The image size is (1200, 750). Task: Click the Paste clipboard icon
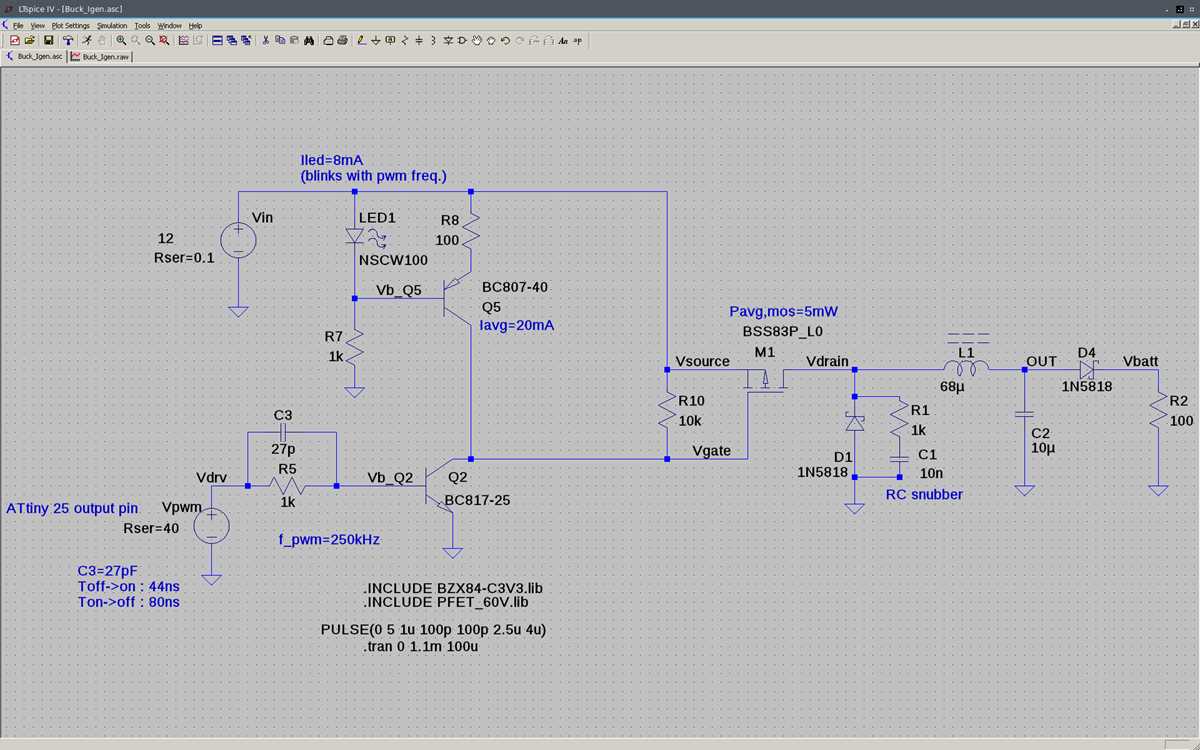coord(294,40)
